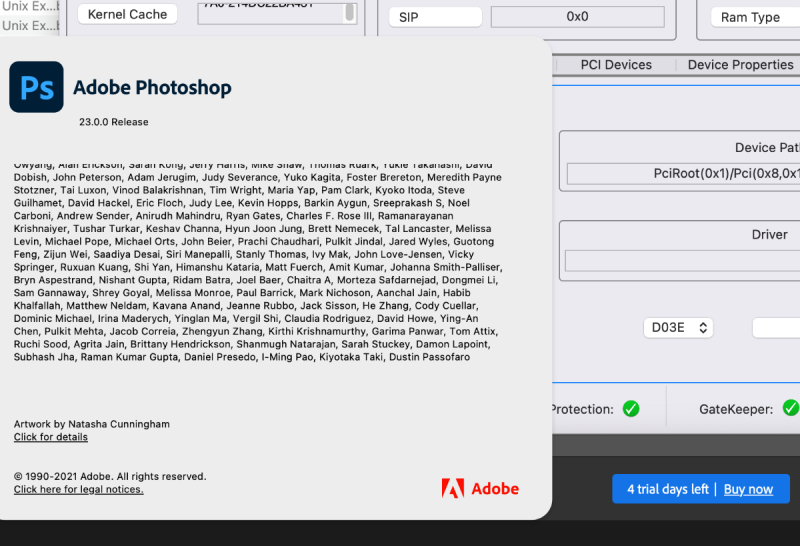Click the GateKeeper green checkmark icon
This screenshot has width=800, height=546.
click(x=791, y=408)
